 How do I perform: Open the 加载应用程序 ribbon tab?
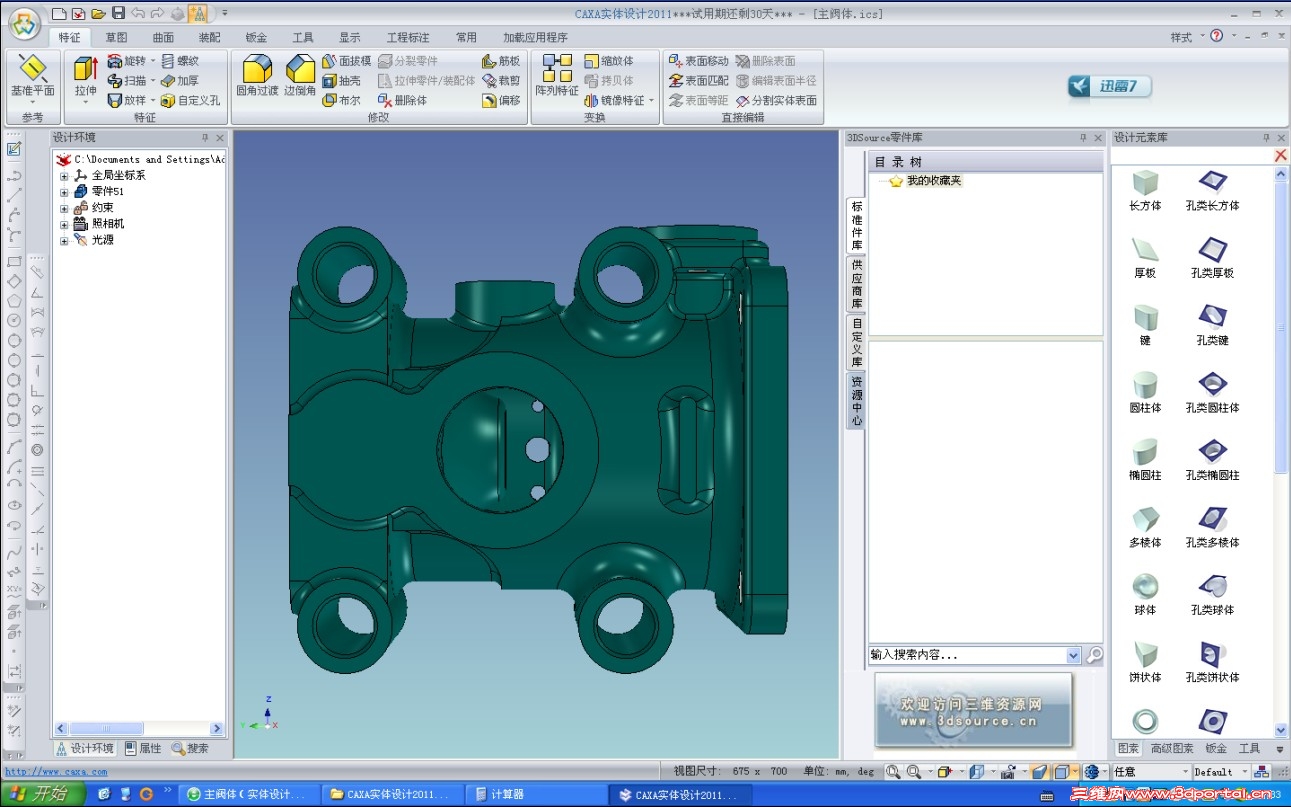(535, 38)
